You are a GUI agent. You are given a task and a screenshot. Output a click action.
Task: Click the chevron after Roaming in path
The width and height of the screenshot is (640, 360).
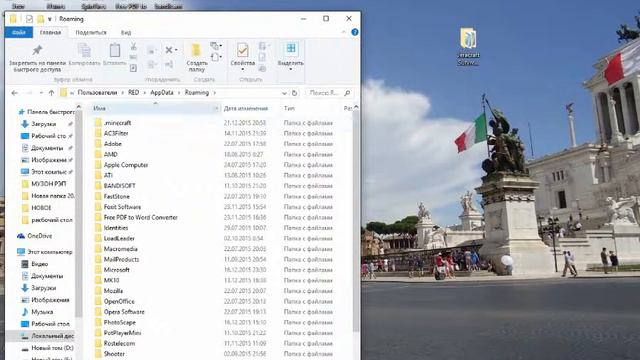(x=214, y=93)
